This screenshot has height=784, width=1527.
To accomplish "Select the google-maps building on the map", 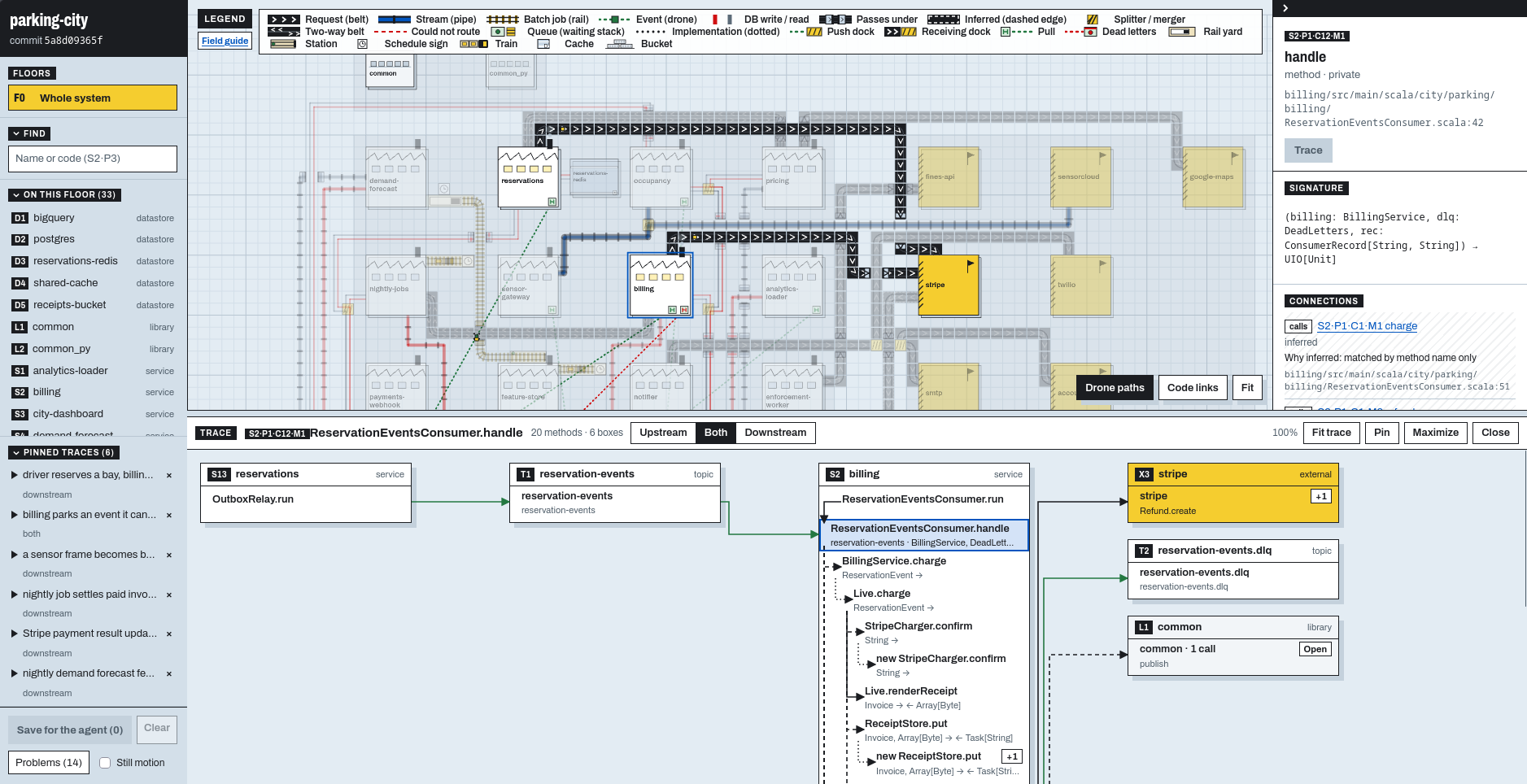I will coord(1212,176).
